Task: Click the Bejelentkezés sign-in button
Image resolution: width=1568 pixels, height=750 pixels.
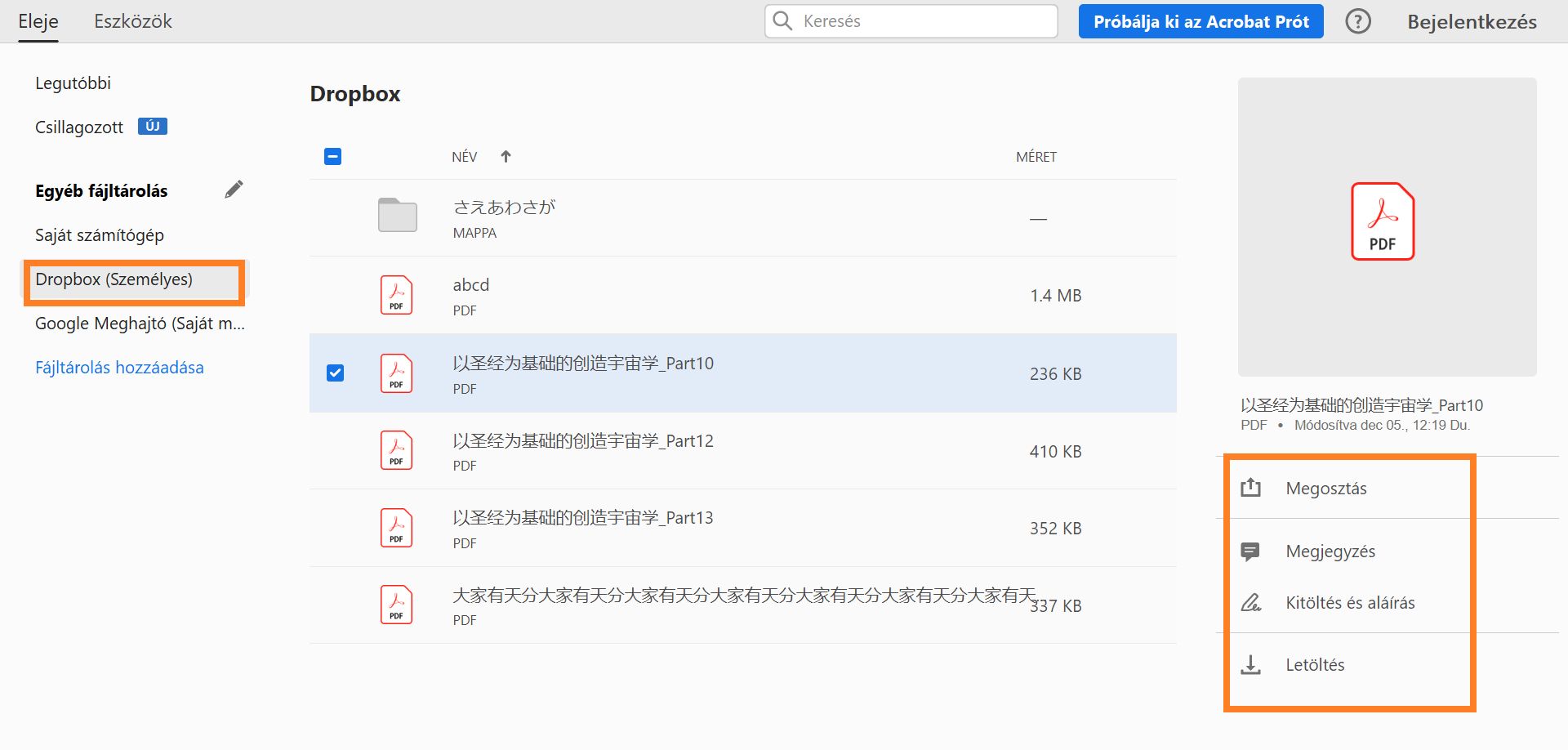Action: (1472, 22)
